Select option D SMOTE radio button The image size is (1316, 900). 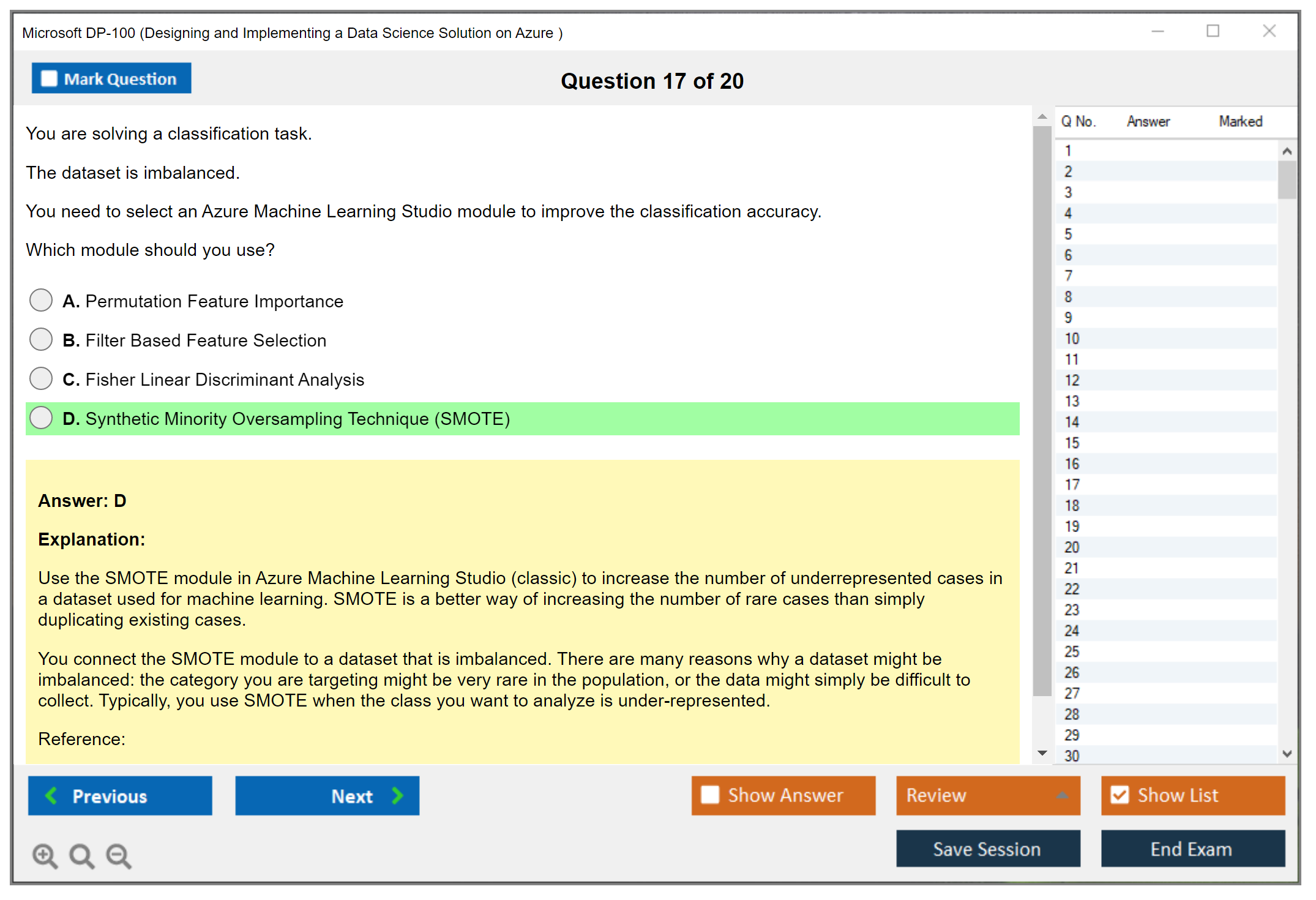point(41,418)
